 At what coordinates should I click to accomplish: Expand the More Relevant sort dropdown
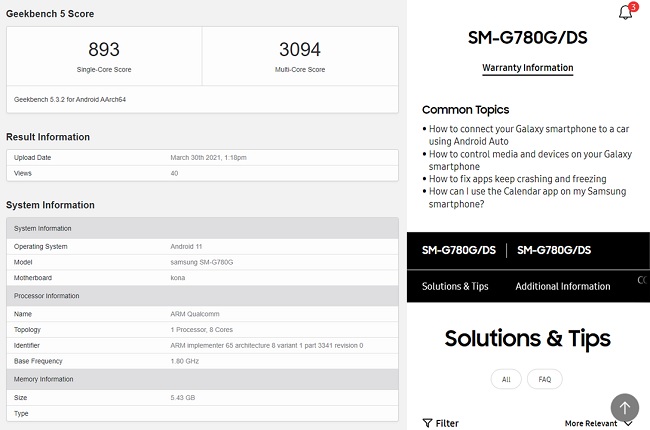[598, 423]
